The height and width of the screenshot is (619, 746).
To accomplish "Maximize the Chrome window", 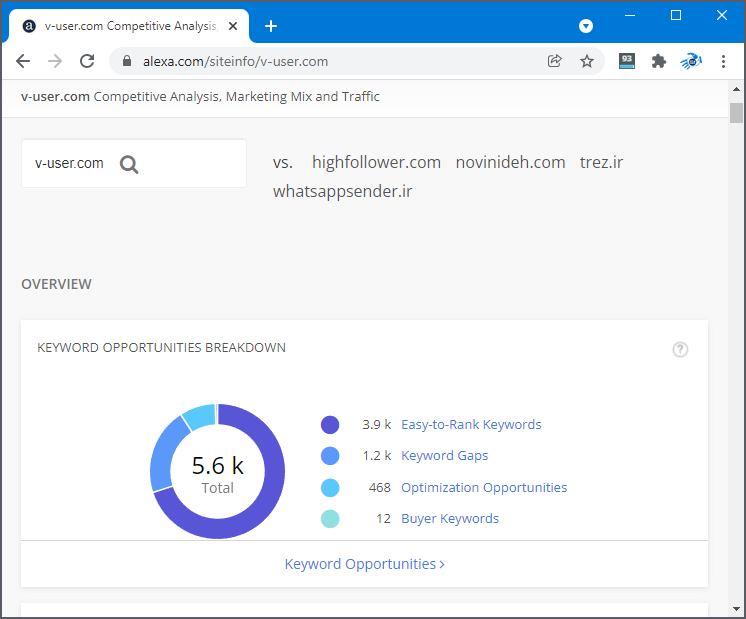I will tap(676, 15).
